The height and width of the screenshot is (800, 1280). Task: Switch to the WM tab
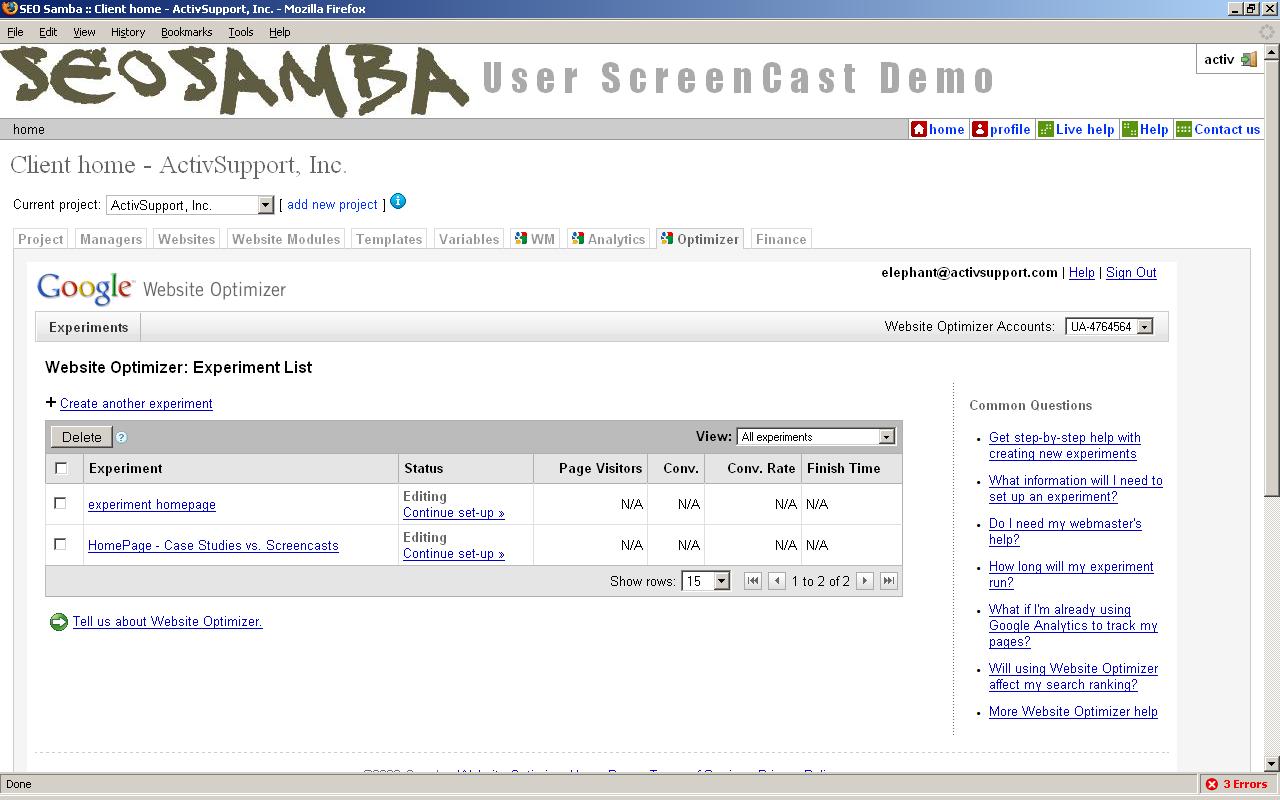(x=535, y=239)
